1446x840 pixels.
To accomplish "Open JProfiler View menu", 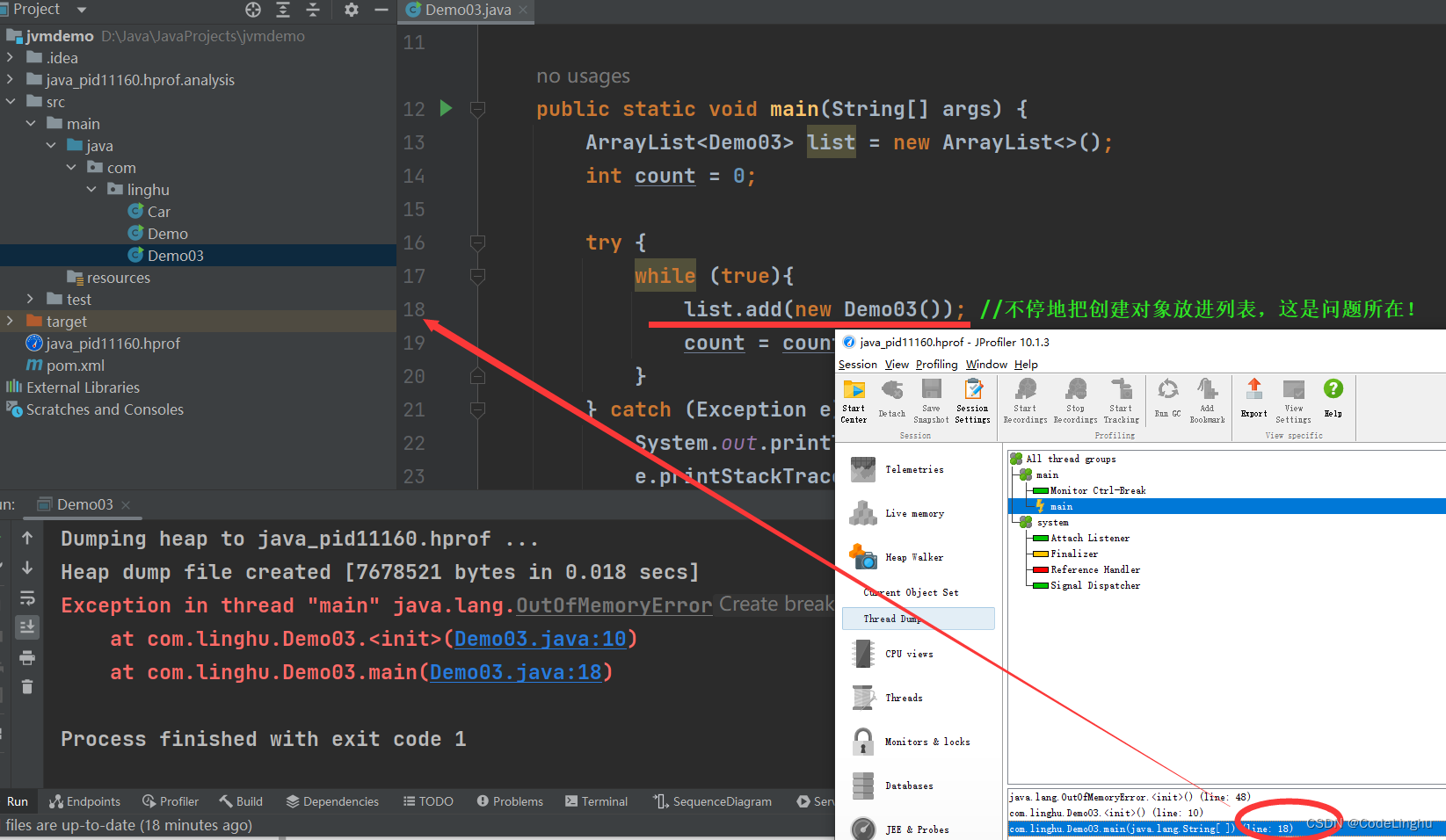I will (x=897, y=365).
